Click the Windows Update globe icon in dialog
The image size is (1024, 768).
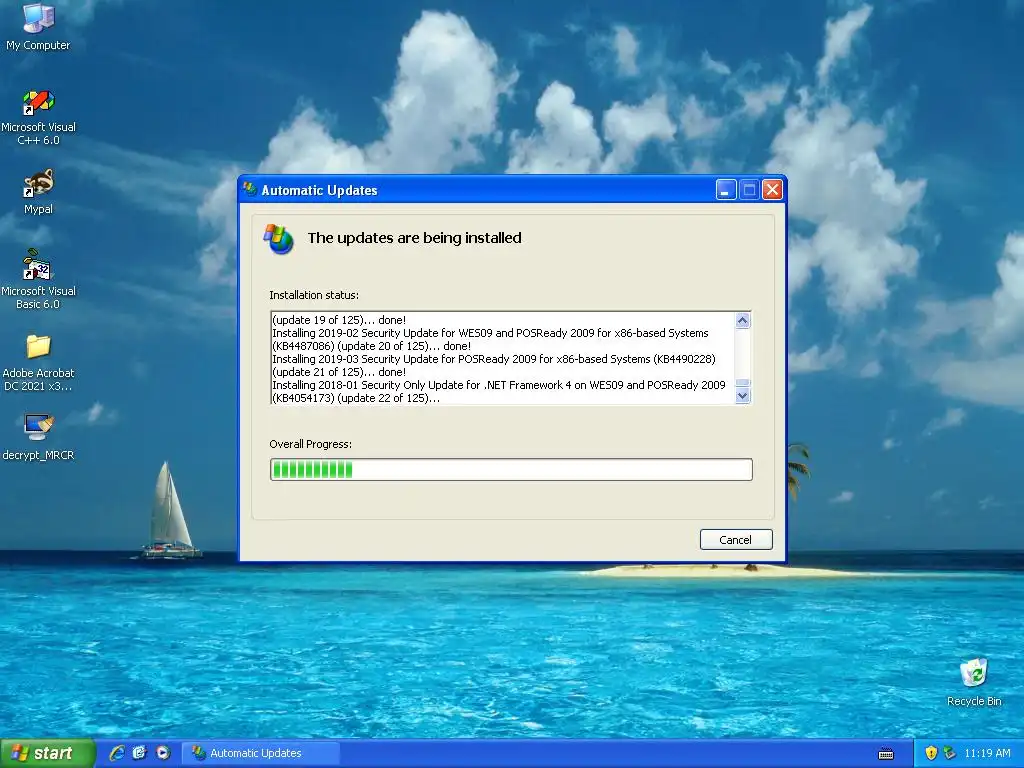[278, 238]
